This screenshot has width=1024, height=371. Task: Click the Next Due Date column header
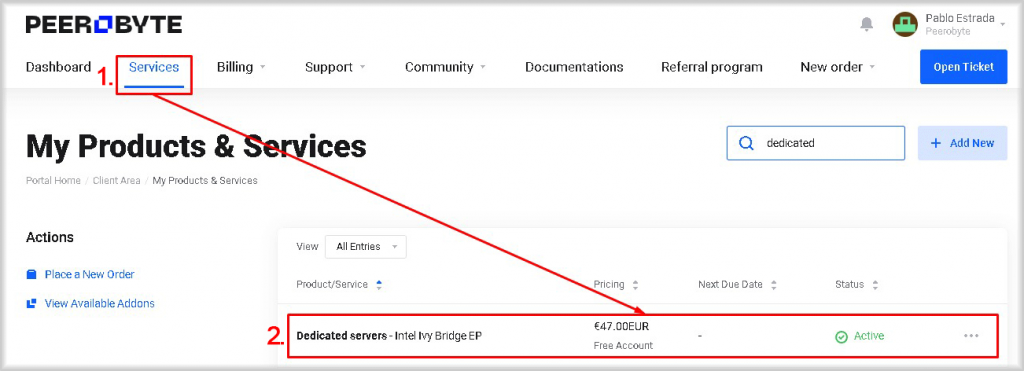(x=730, y=285)
